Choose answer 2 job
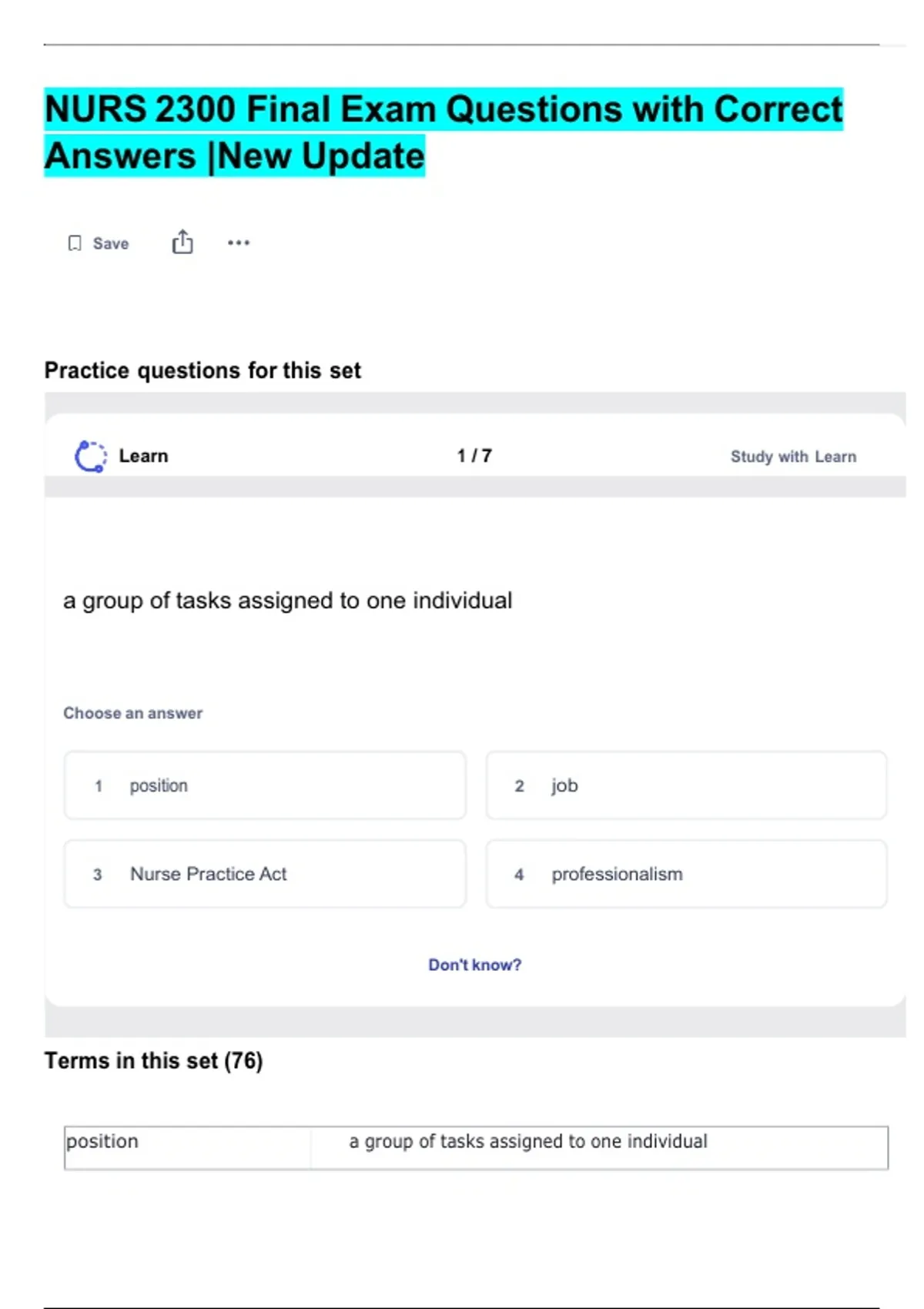This screenshot has width=924, height=1309. coord(685,785)
